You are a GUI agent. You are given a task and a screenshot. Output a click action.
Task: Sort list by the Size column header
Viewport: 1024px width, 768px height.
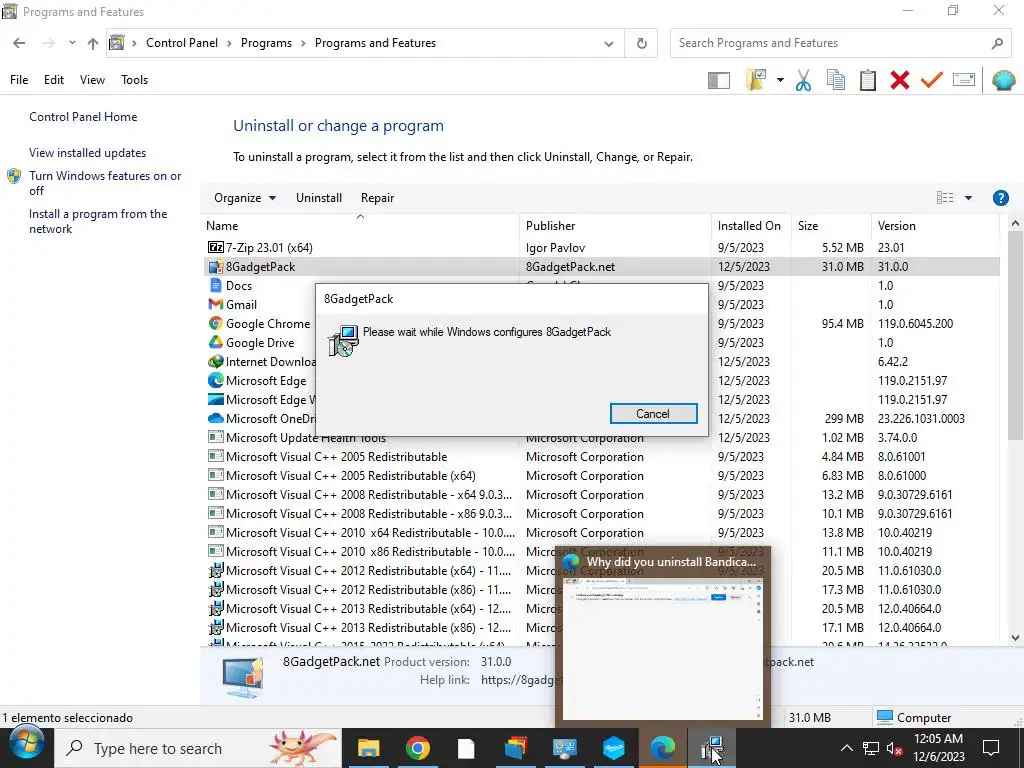[x=831, y=226]
